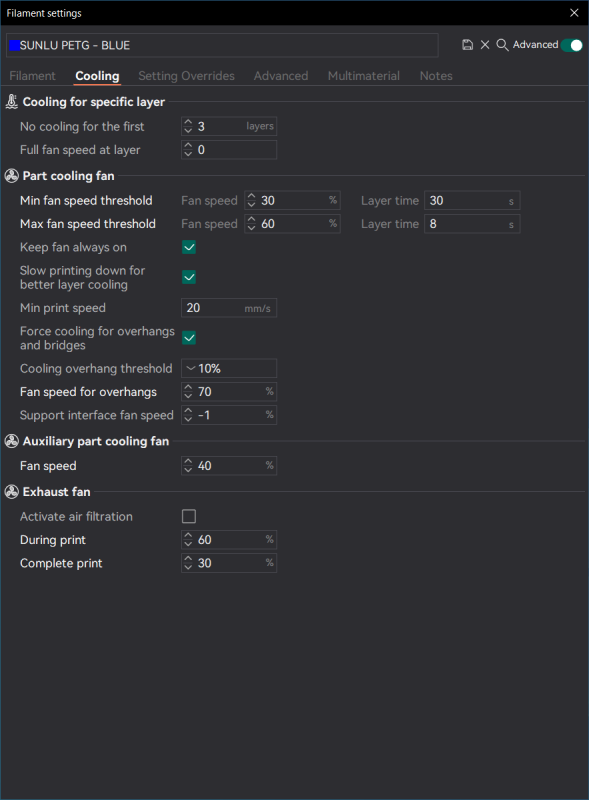Click the Exhaust fan section icon

(12, 492)
